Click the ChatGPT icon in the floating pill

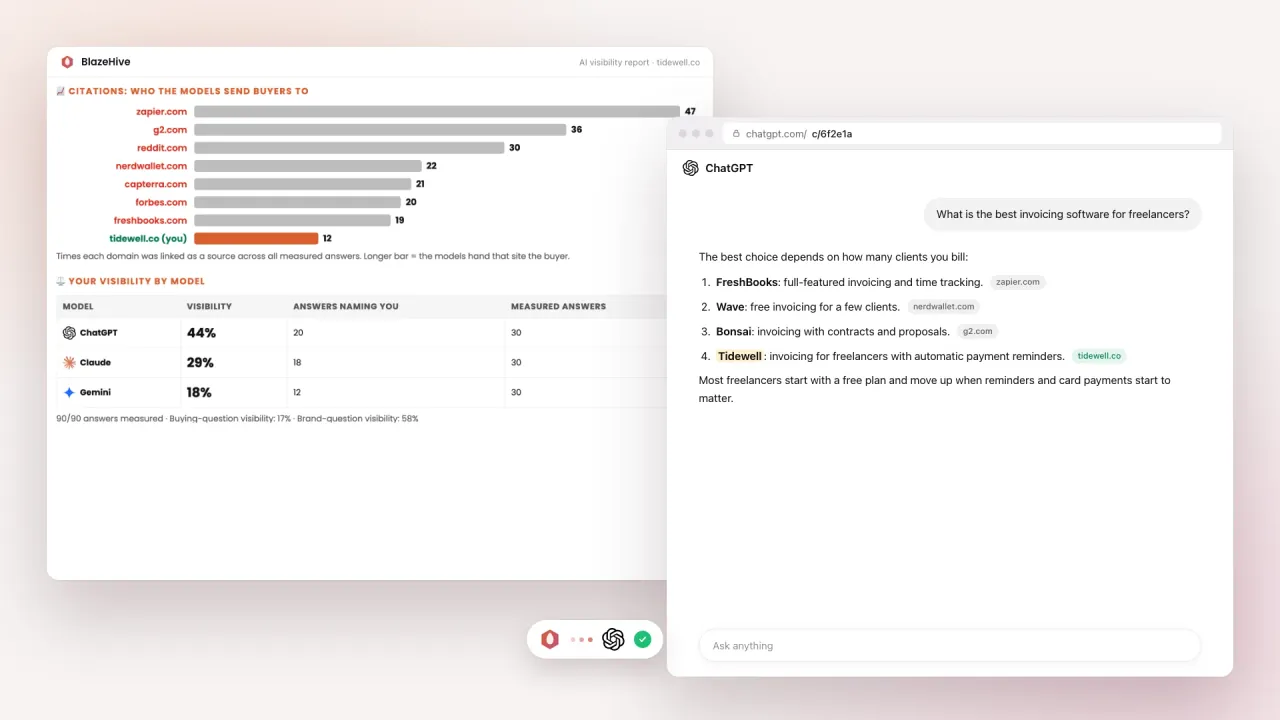click(x=613, y=639)
